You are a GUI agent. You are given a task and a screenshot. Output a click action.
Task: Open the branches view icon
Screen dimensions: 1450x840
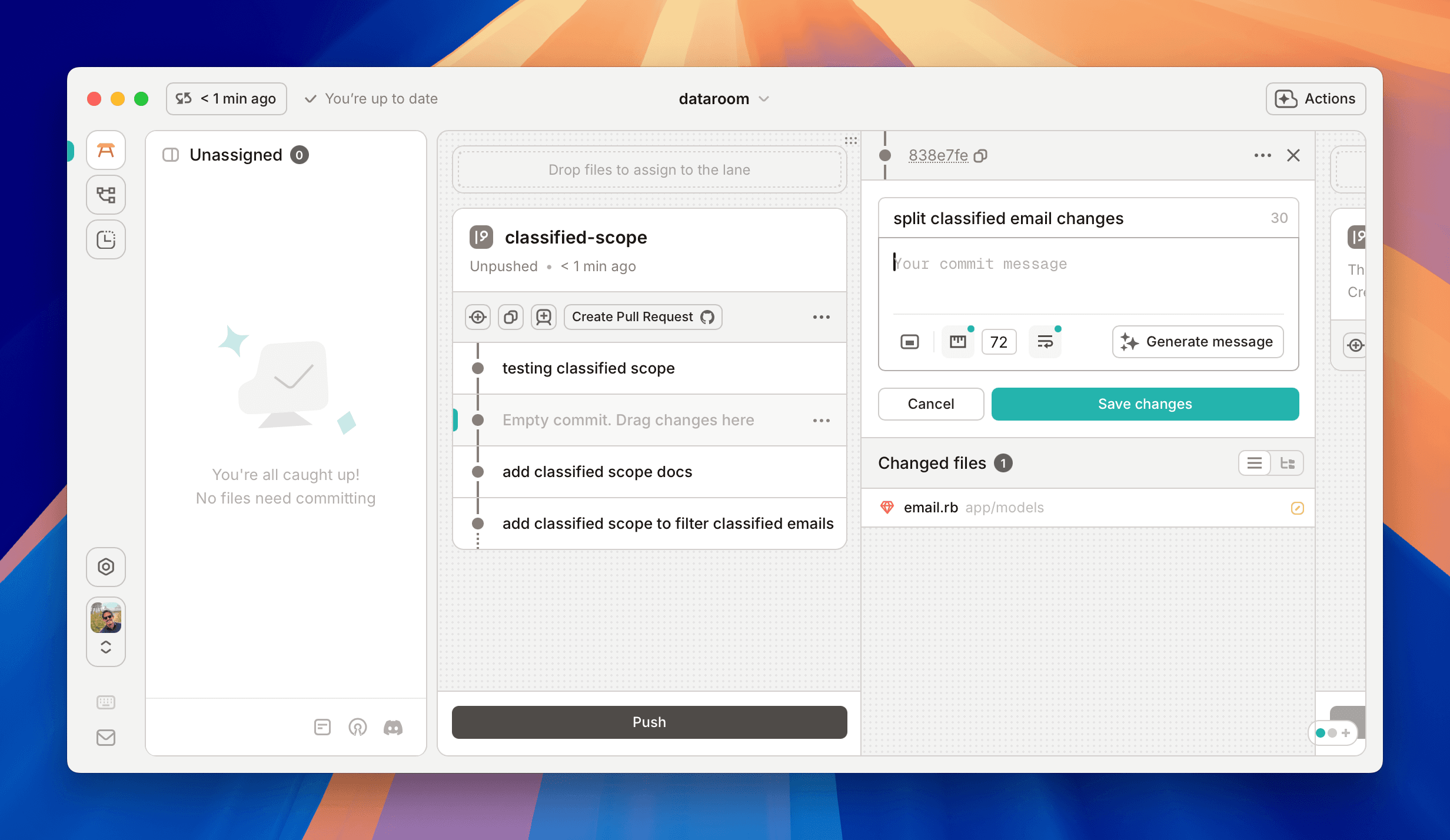[106, 195]
